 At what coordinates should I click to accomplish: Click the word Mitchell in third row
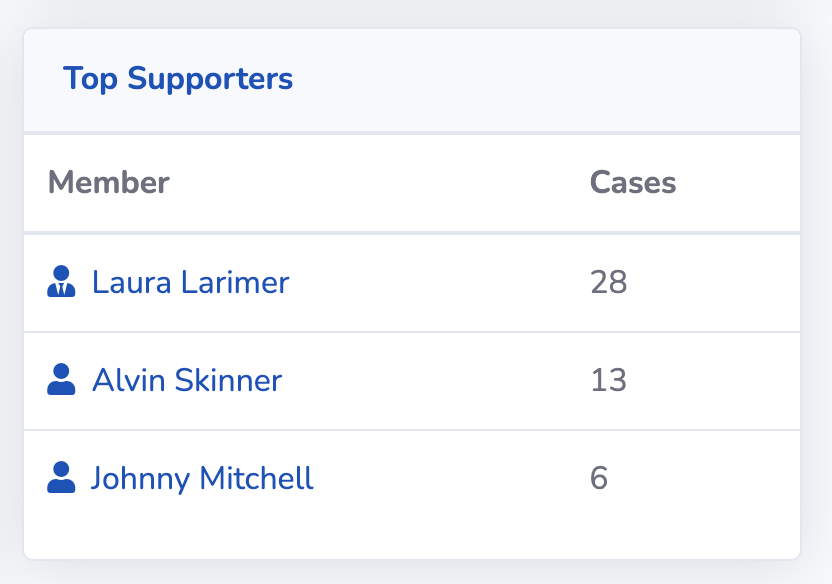(x=257, y=478)
